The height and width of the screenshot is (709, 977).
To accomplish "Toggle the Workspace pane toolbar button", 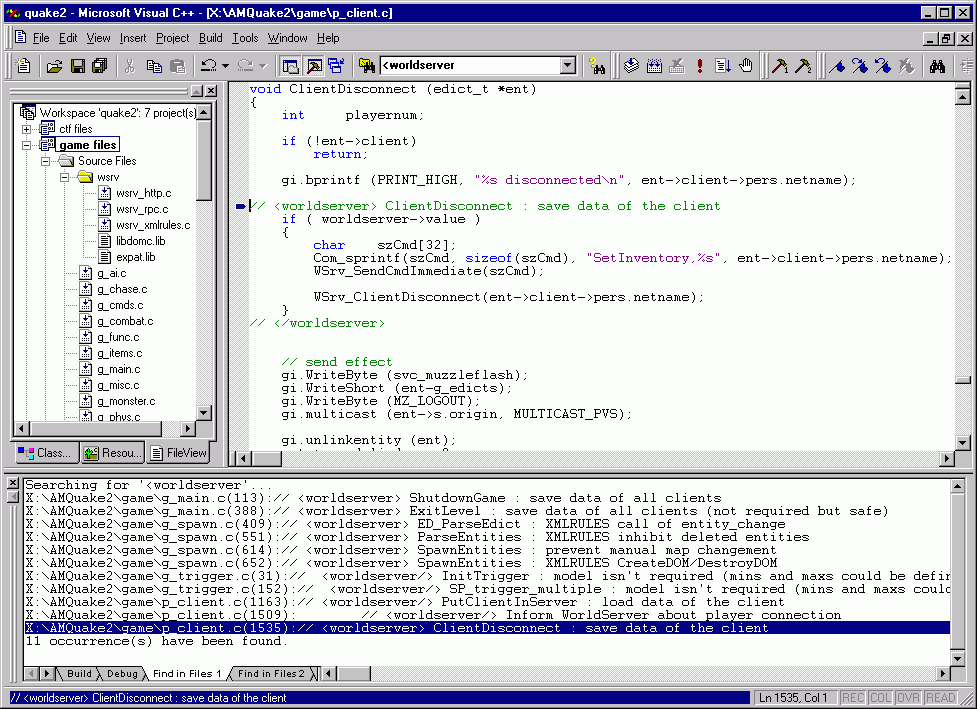I will pyautogui.click(x=290, y=65).
